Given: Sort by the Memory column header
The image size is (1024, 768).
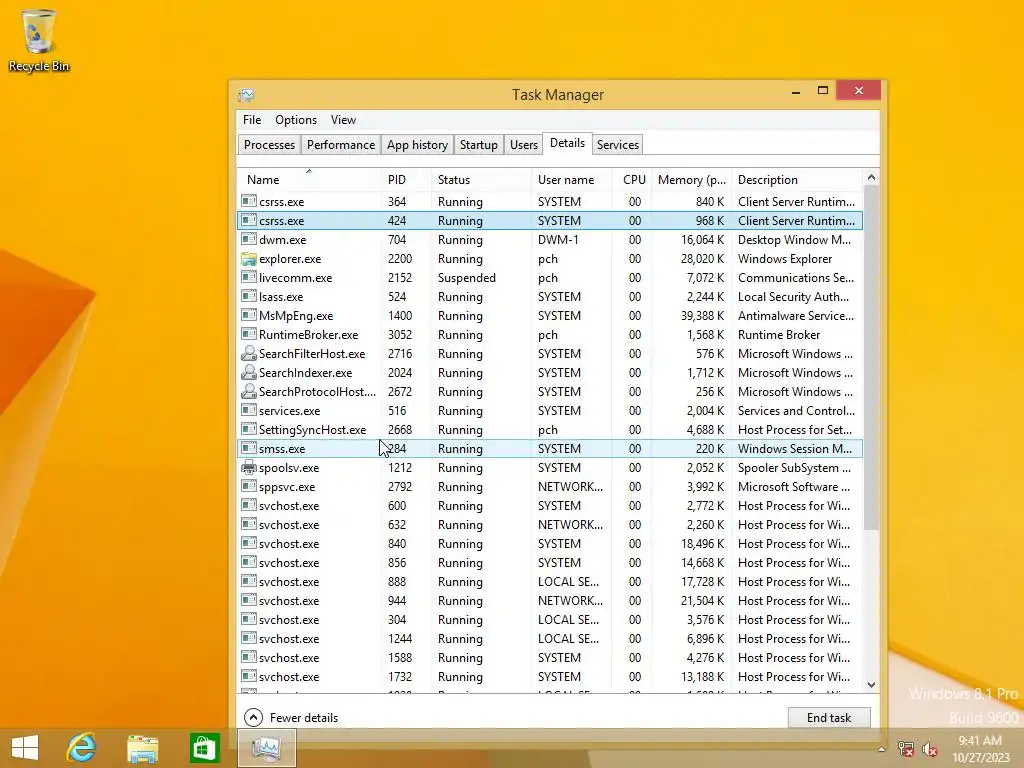Looking at the screenshot, I should (692, 180).
